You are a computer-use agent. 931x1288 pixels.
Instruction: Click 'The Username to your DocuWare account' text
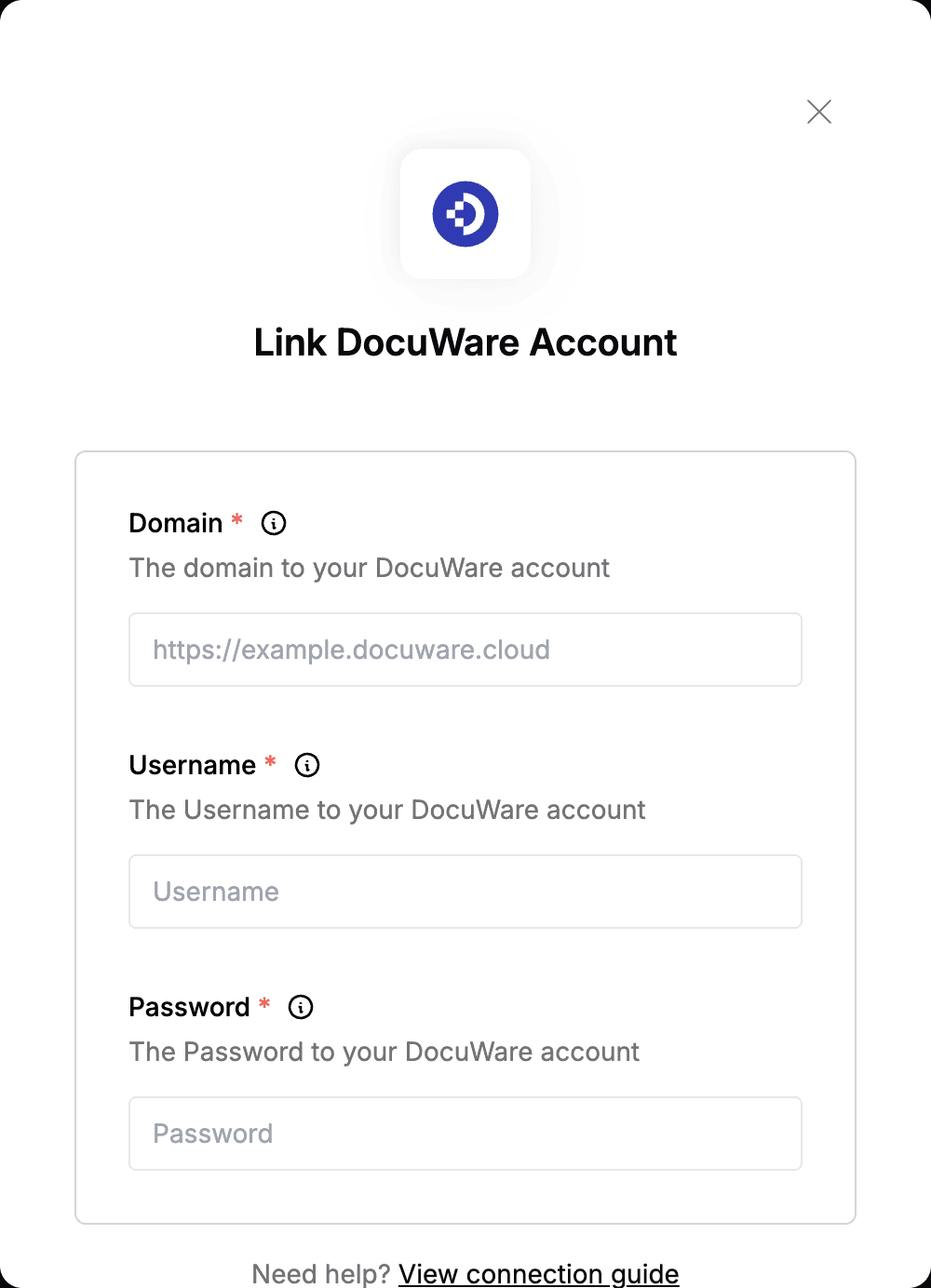(387, 810)
